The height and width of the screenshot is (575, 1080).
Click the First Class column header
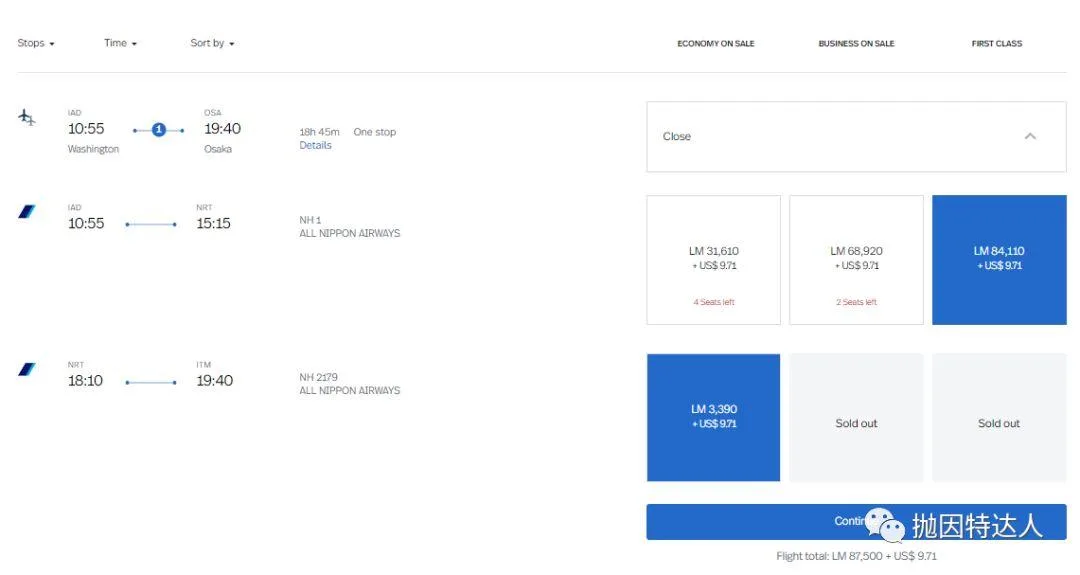pos(996,44)
